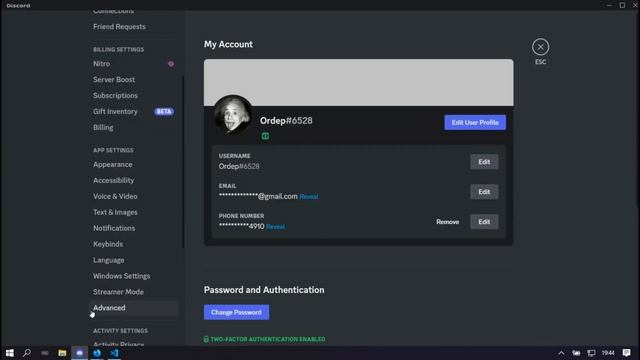Image resolution: width=640 pixels, height=360 pixels.
Task: Open Billing settings
Action: (x=133, y=127)
